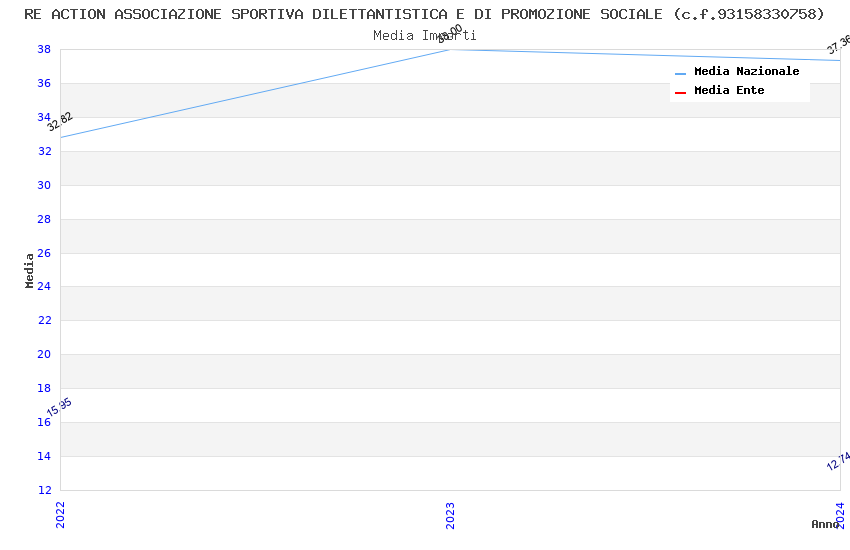Click the 32.82 data point label
Viewport: 850px width, 550px height.
click(60, 122)
